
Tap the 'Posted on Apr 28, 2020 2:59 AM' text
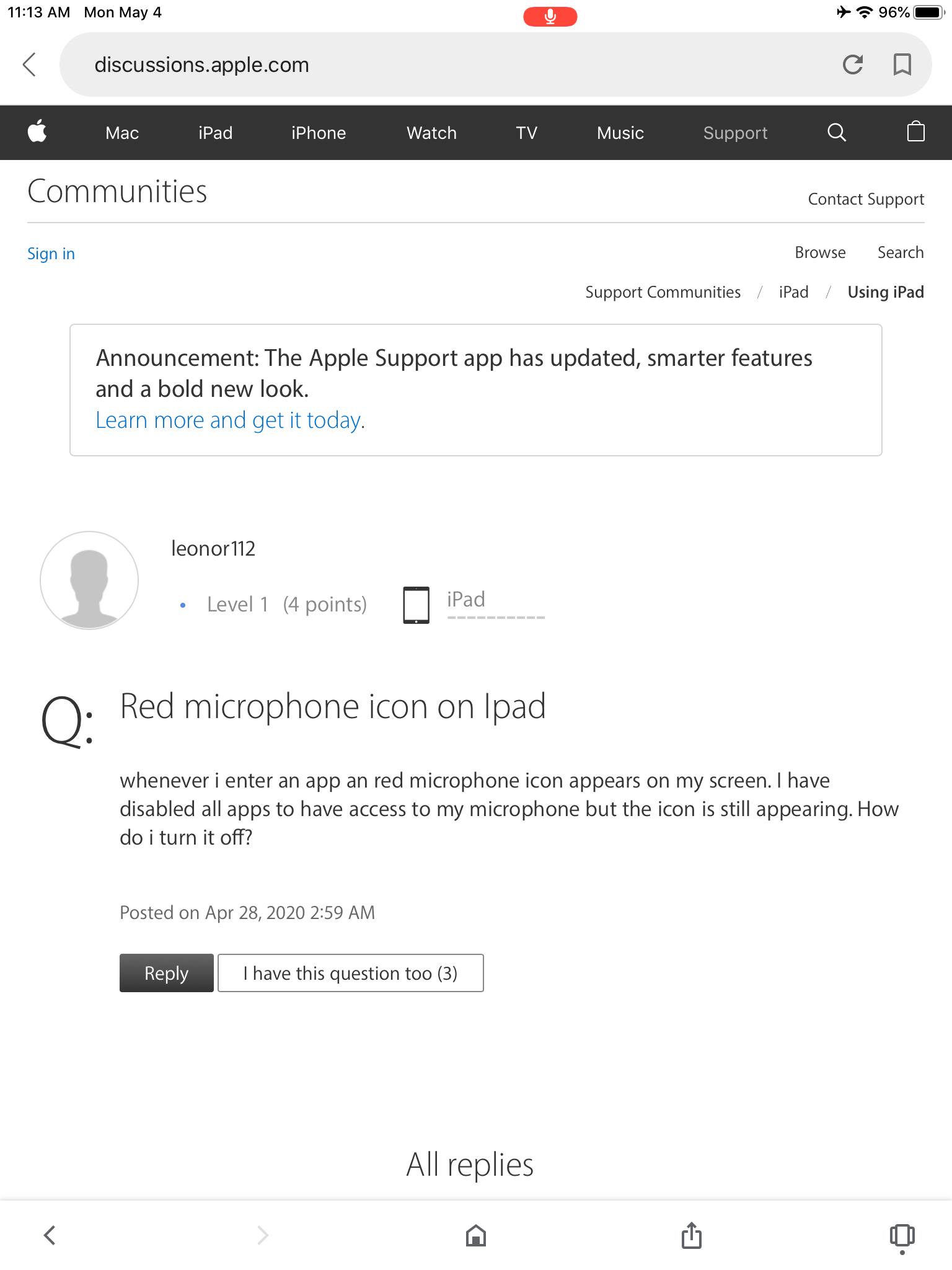click(x=247, y=913)
